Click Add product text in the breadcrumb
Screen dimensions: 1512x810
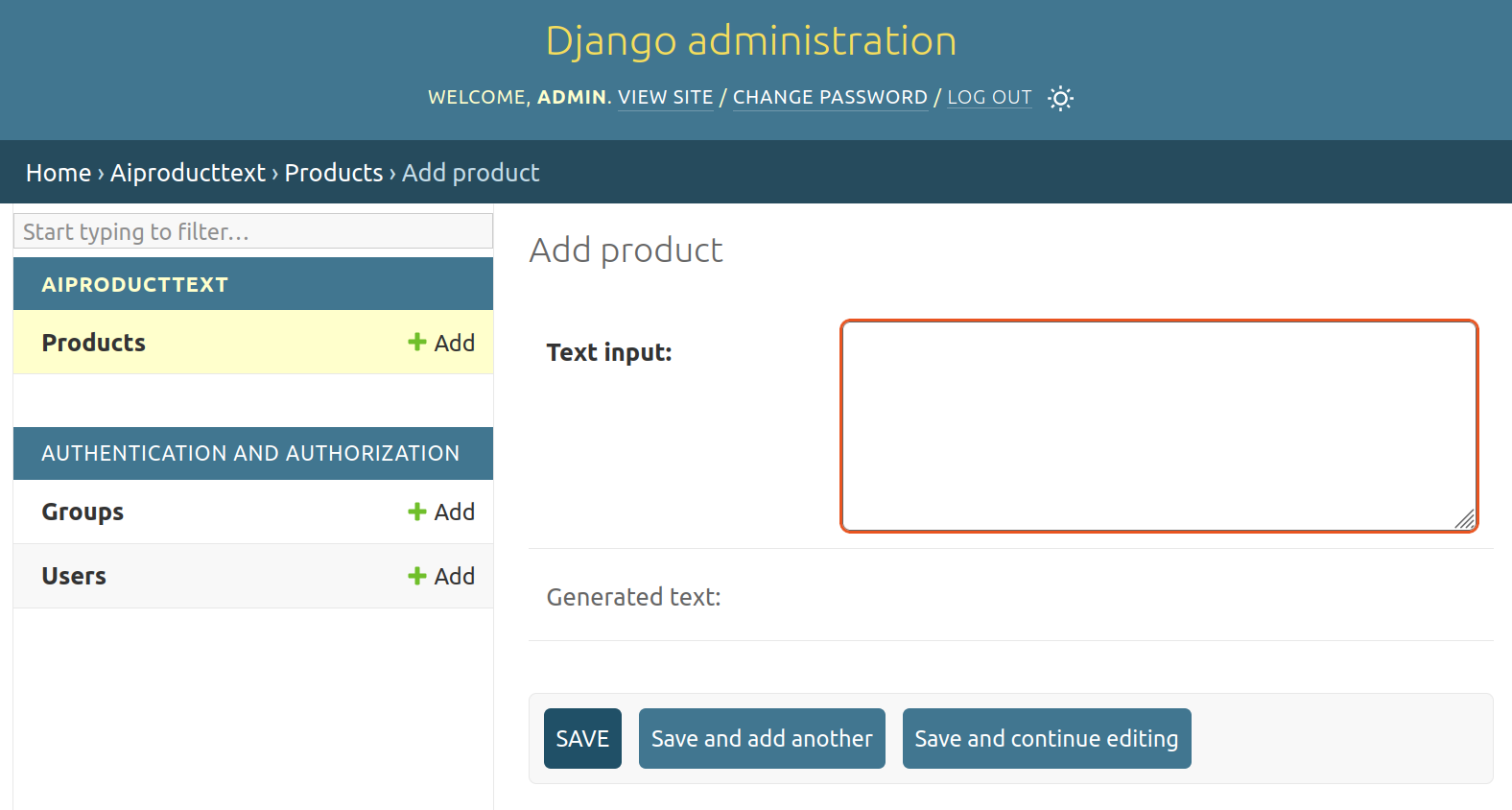[471, 173]
